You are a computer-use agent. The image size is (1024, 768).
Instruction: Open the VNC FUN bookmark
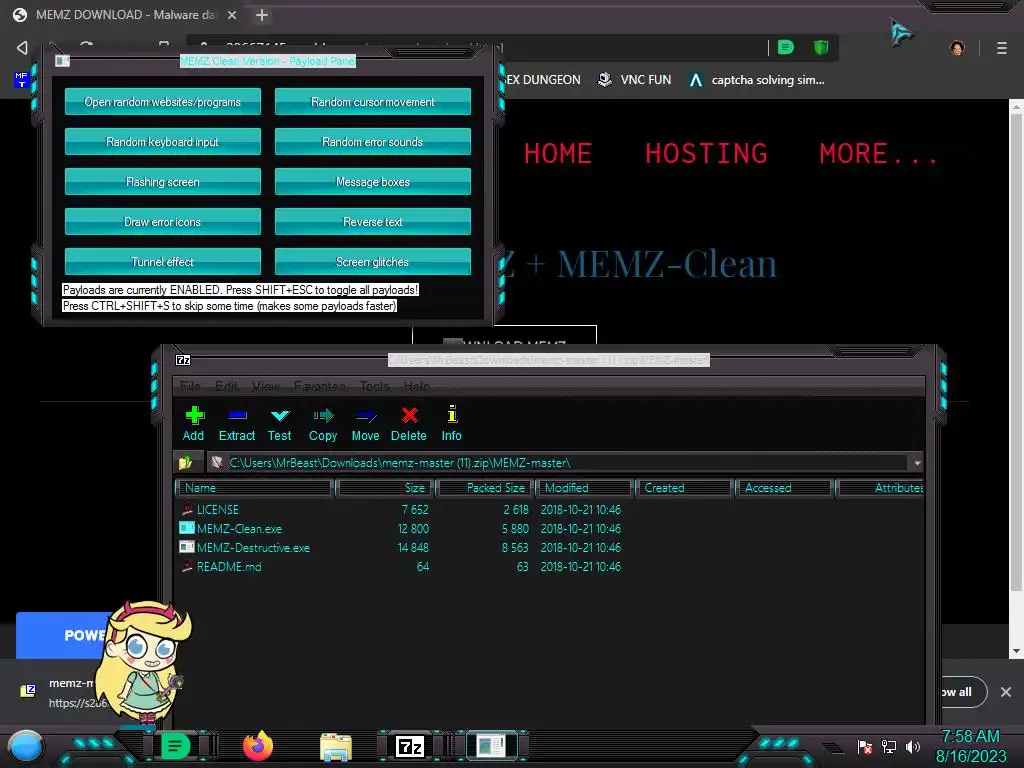[x=635, y=80]
